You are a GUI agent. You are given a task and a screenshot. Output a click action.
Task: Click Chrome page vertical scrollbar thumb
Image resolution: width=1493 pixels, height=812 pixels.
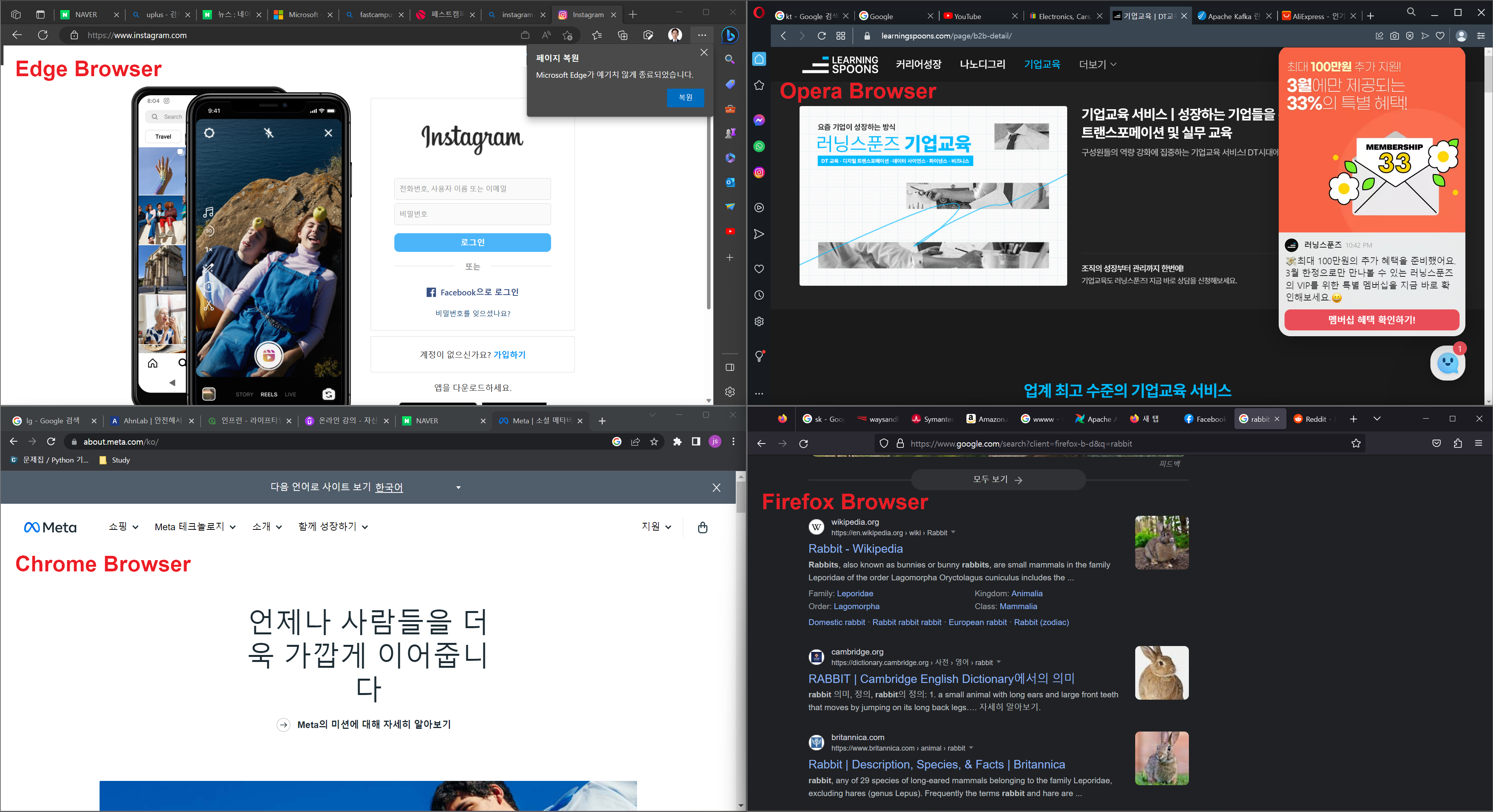pos(741,497)
